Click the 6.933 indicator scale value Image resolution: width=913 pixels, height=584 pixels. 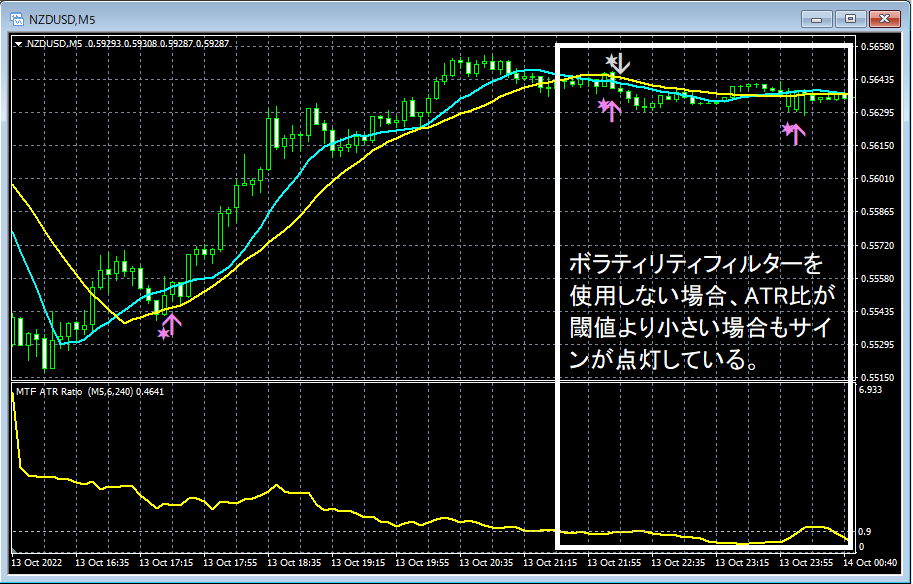pos(871,390)
